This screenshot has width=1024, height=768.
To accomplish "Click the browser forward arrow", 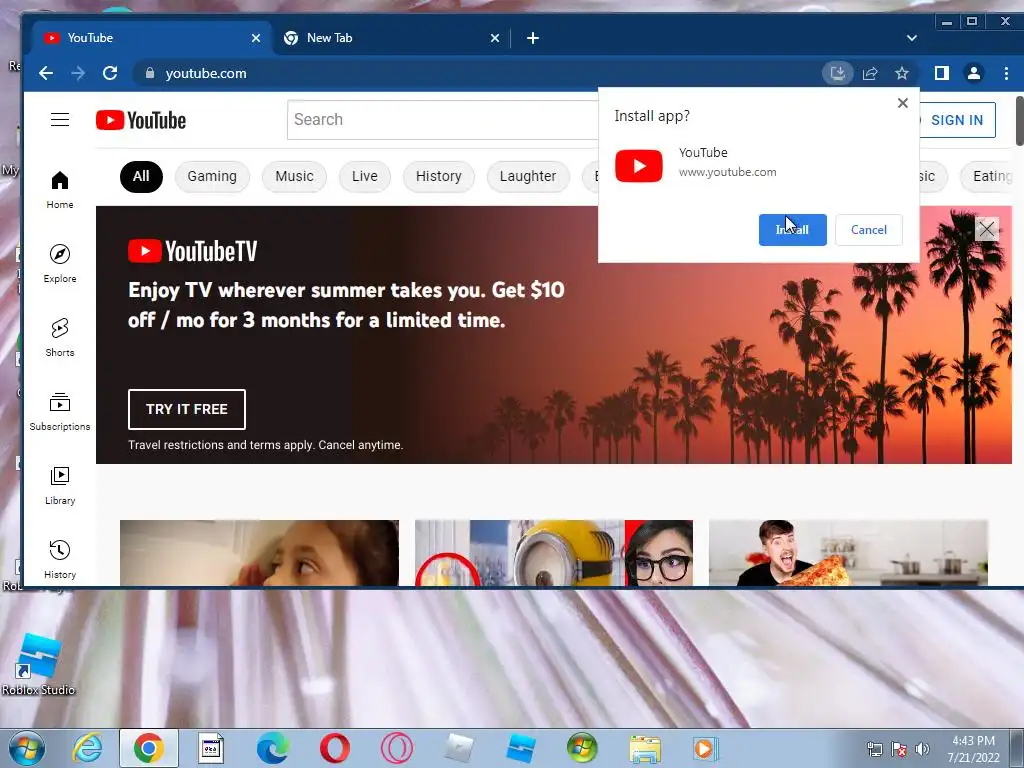I will (78, 73).
